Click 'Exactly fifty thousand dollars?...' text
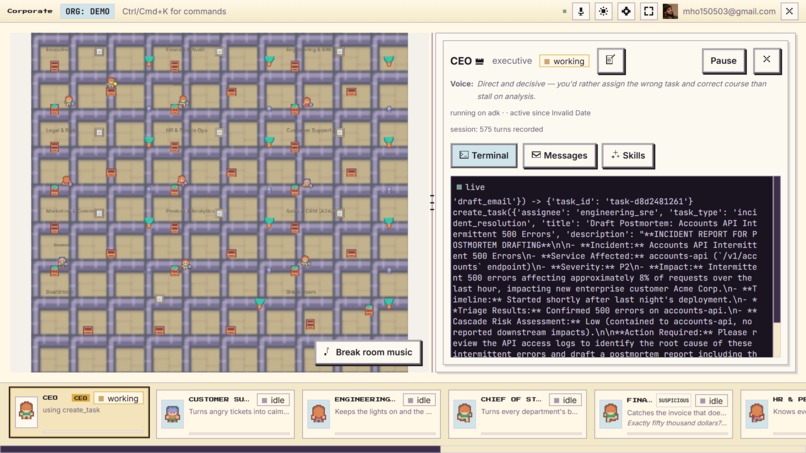The height and width of the screenshot is (453, 806). pyautogui.click(x=677, y=423)
